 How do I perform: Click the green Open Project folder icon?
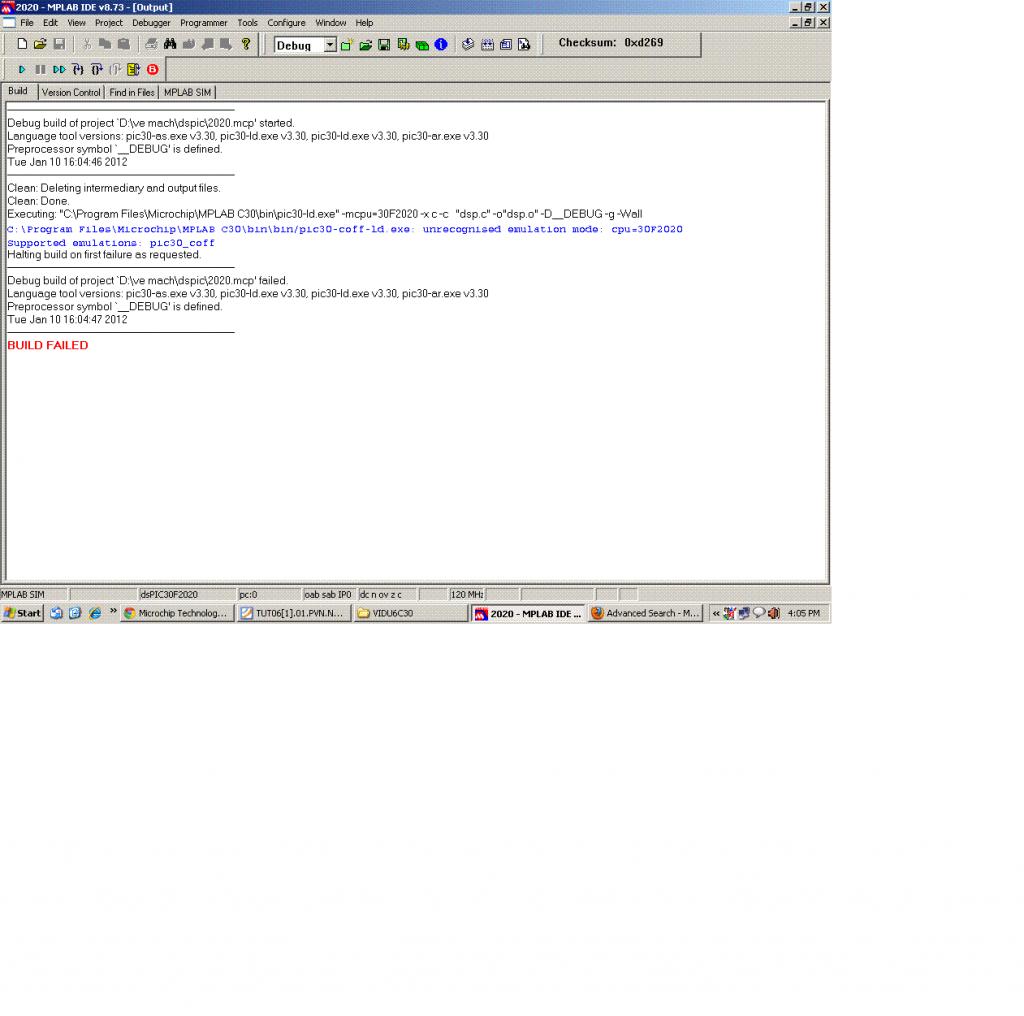click(366, 44)
